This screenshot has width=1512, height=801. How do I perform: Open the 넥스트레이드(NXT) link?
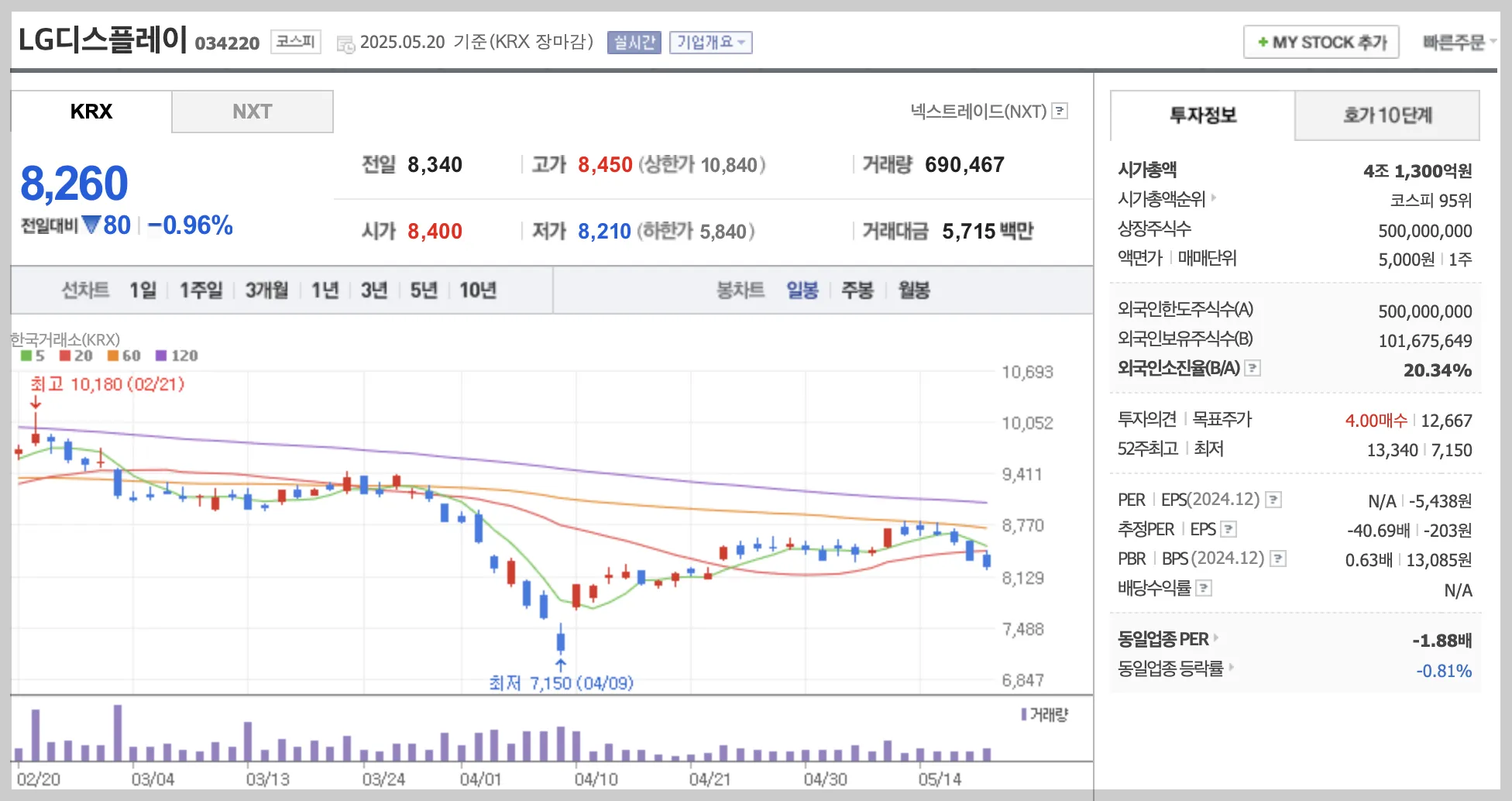(x=978, y=112)
